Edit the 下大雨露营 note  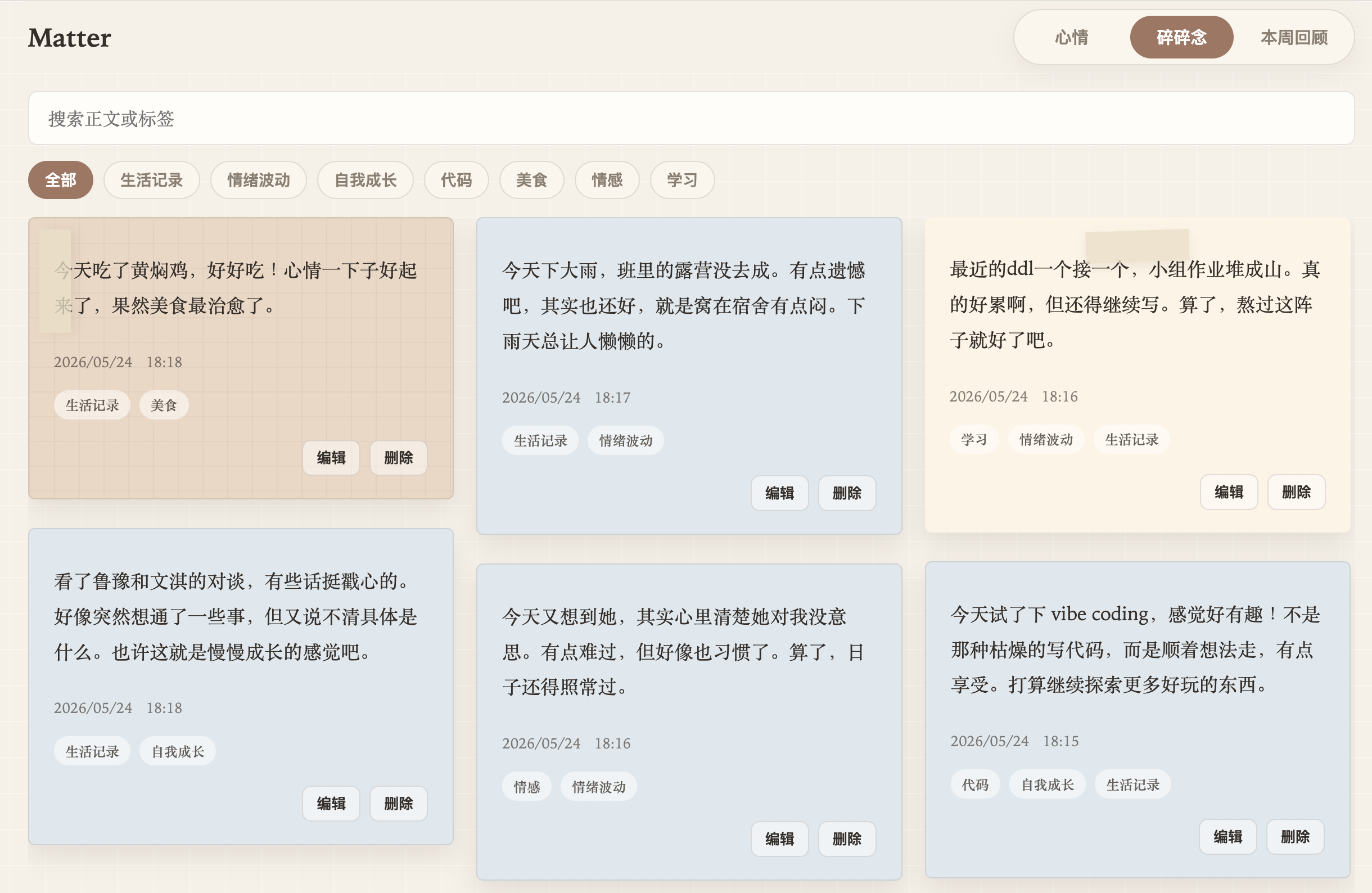pos(780,493)
